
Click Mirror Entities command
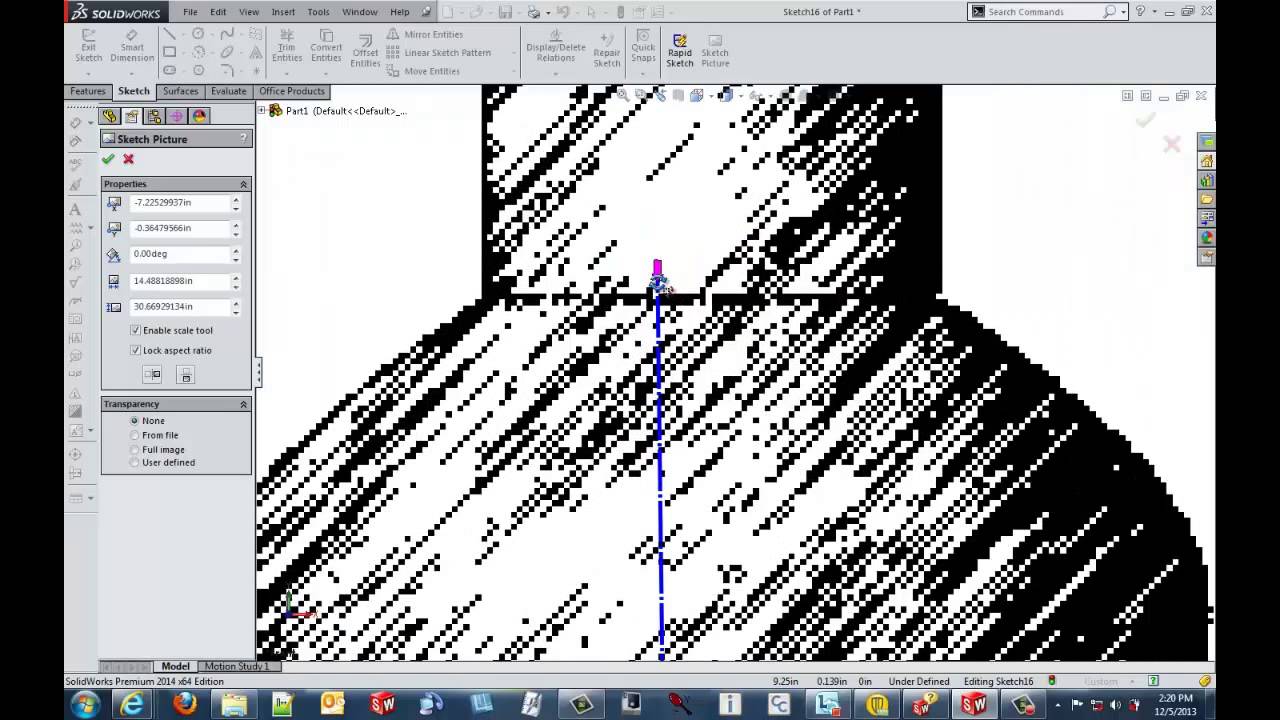click(x=425, y=34)
